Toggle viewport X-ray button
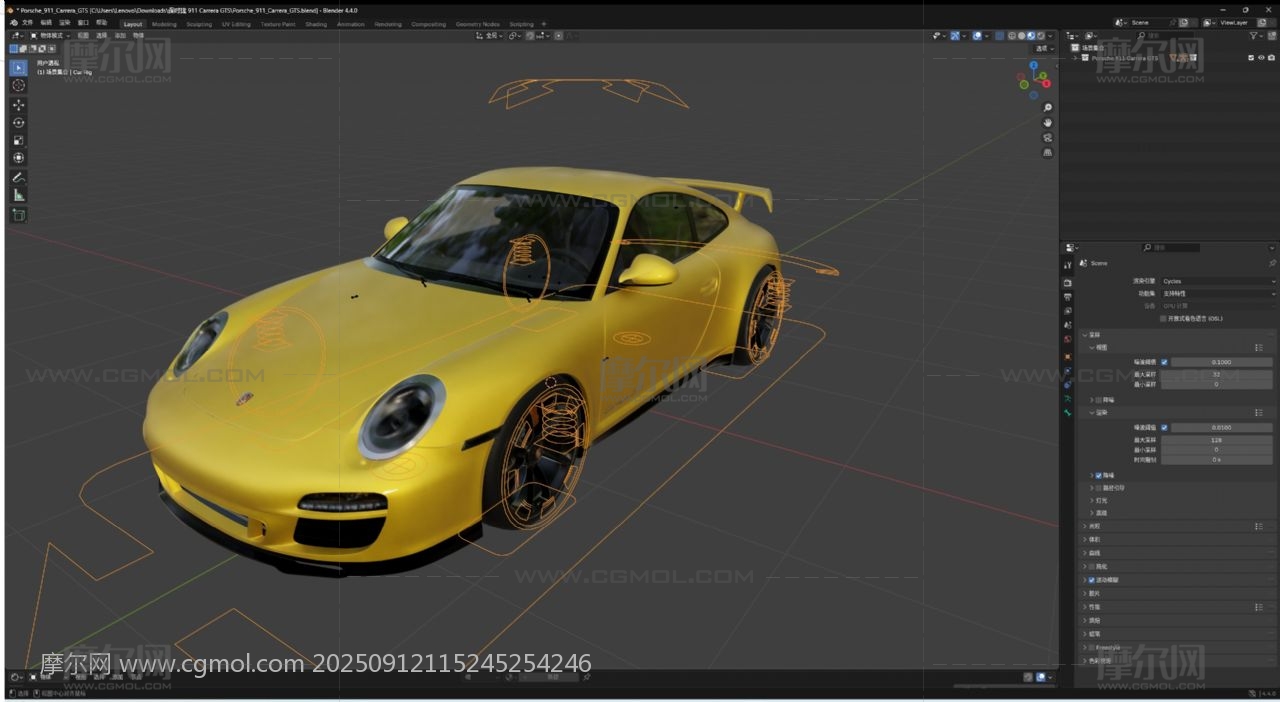This screenshot has height=702, width=1280. click(x=999, y=36)
